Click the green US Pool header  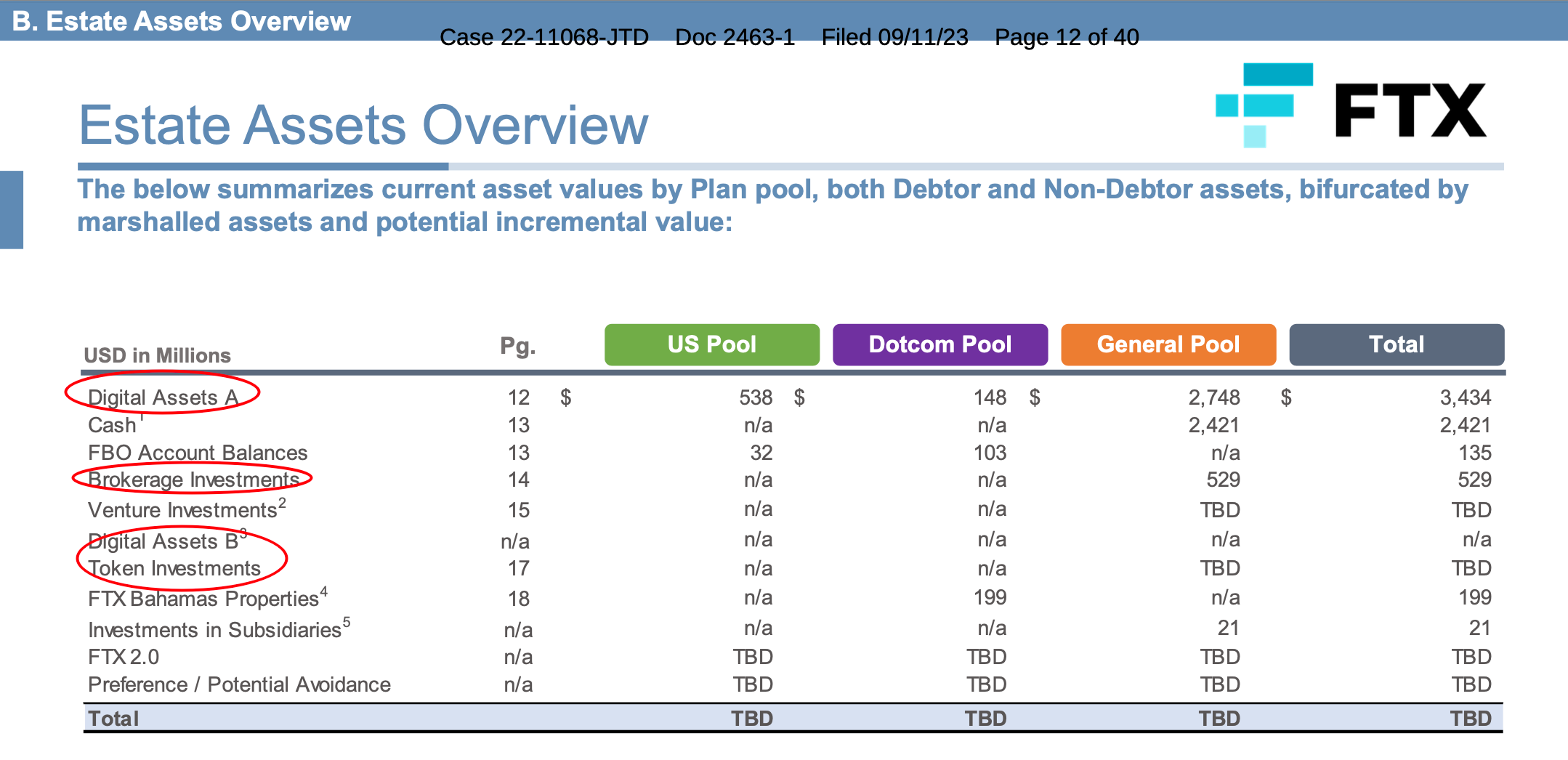711,344
